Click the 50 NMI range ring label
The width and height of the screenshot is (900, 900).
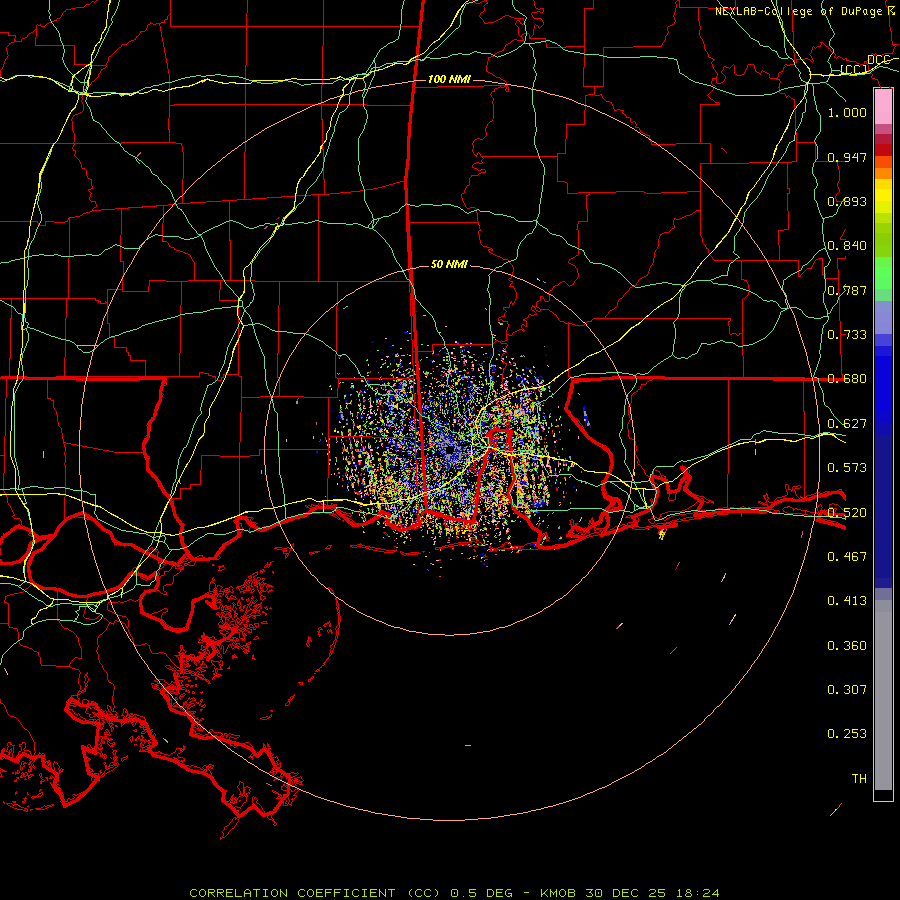449,264
